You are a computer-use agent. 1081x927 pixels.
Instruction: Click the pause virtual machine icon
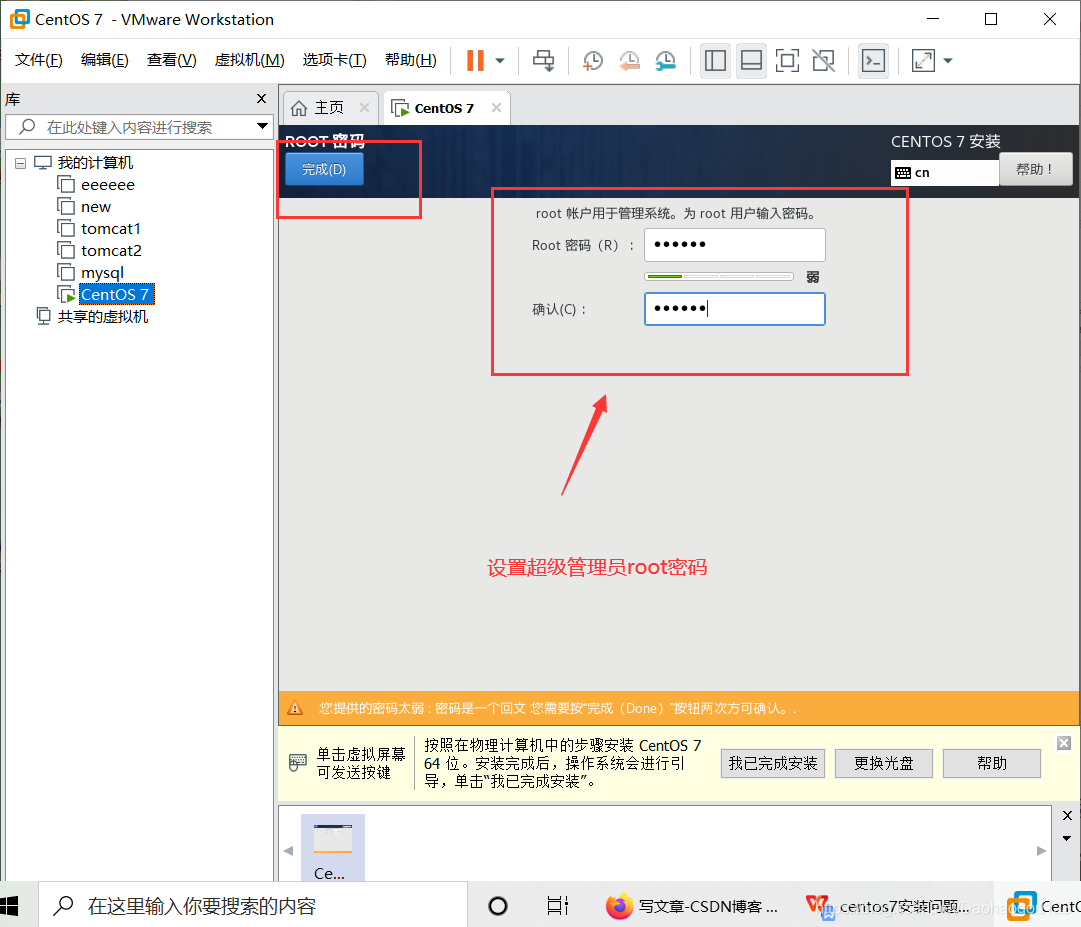point(475,61)
